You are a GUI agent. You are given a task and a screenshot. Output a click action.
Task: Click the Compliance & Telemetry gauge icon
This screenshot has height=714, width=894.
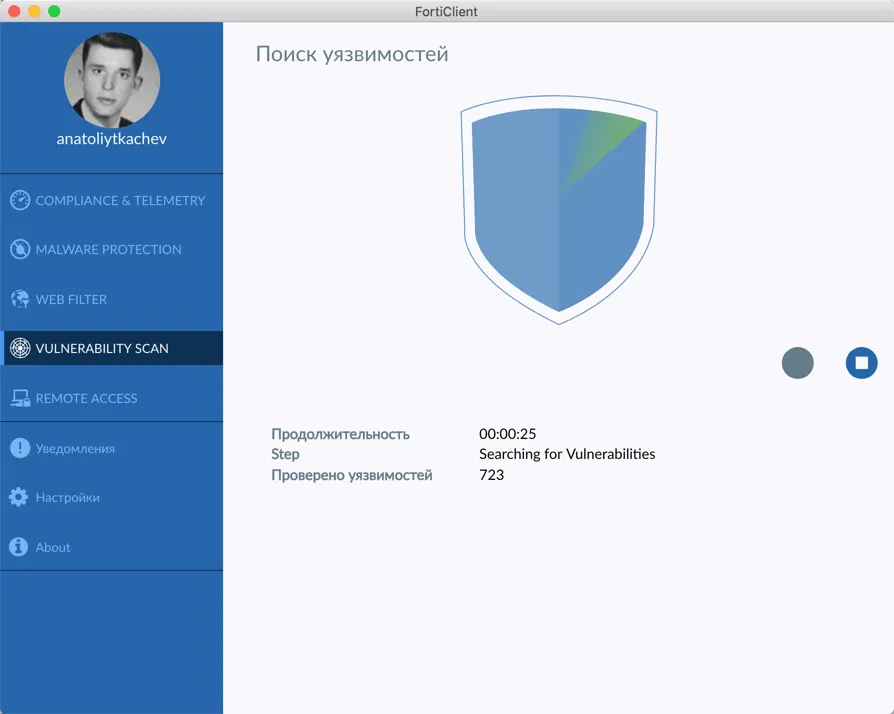20,200
